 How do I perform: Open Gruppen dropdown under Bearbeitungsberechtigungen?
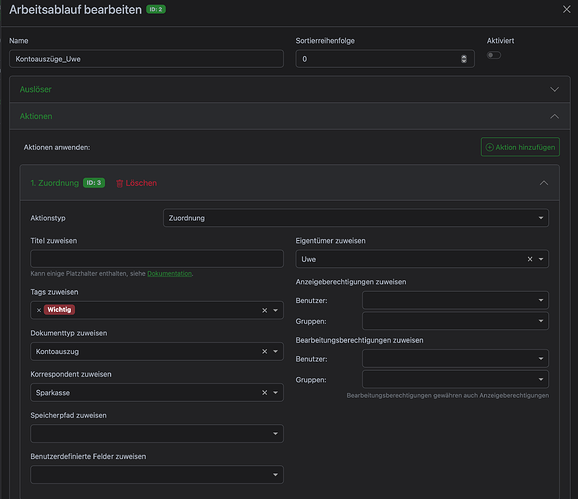click(x=455, y=379)
